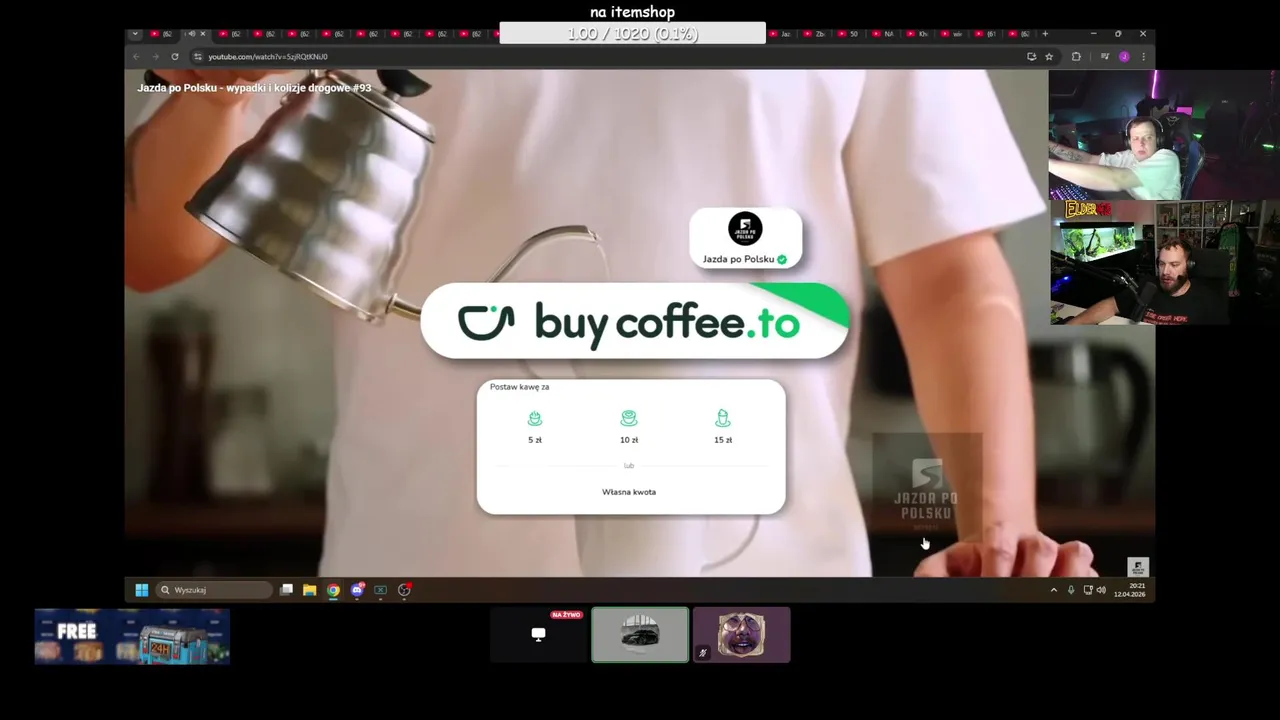
Task: Select the 'NA ŻYWO' screen share tile
Action: coord(538,634)
